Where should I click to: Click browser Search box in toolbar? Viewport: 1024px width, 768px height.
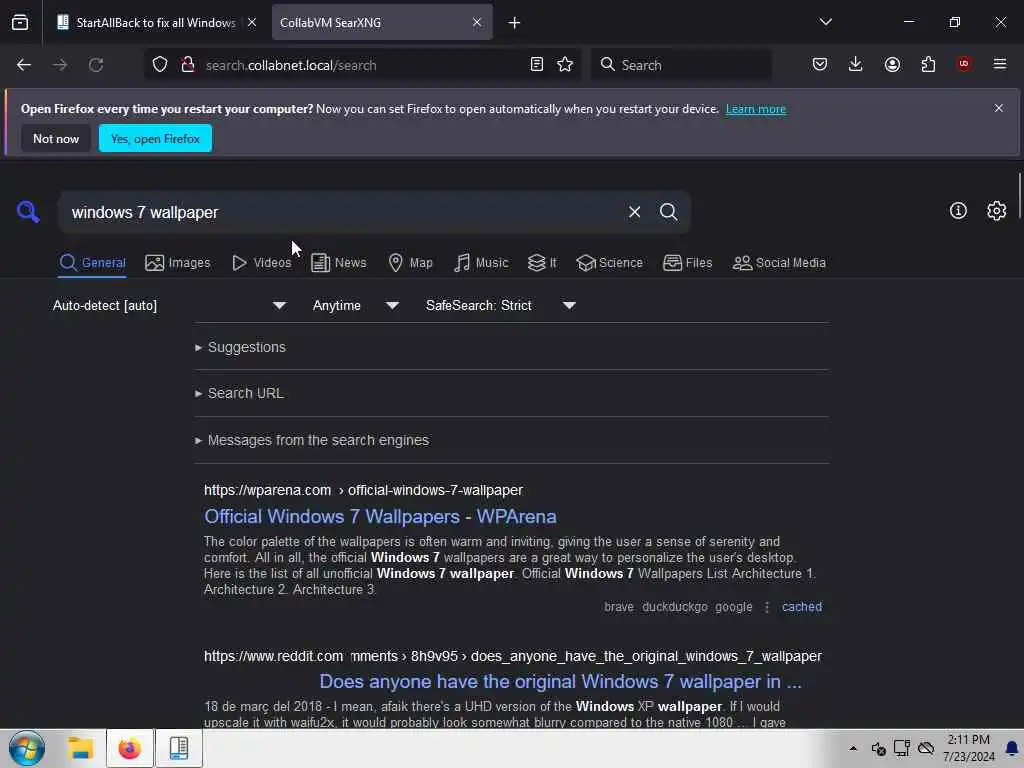point(681,65)
